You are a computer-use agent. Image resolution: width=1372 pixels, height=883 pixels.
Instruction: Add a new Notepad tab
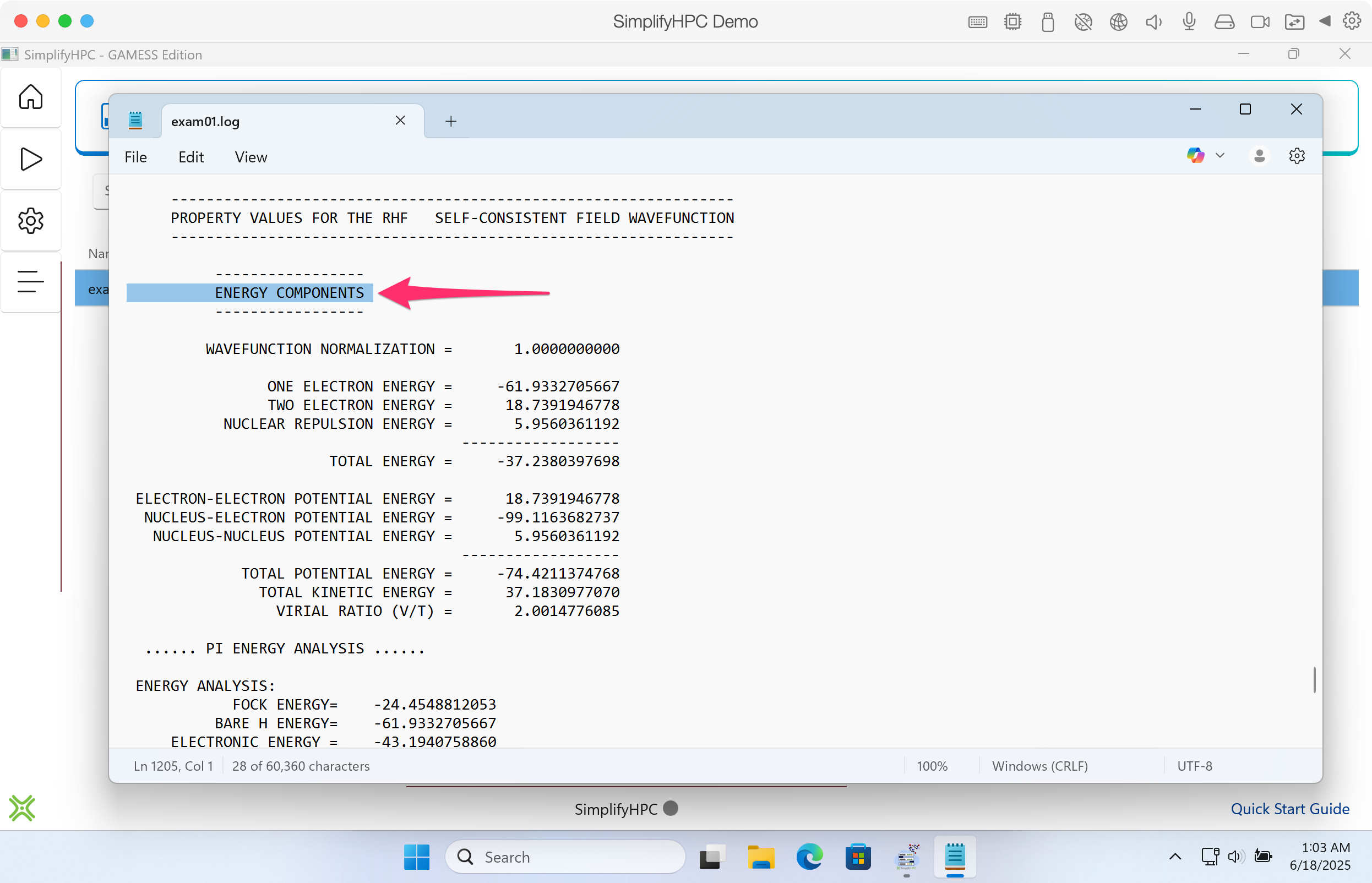(x=451, y=121)
